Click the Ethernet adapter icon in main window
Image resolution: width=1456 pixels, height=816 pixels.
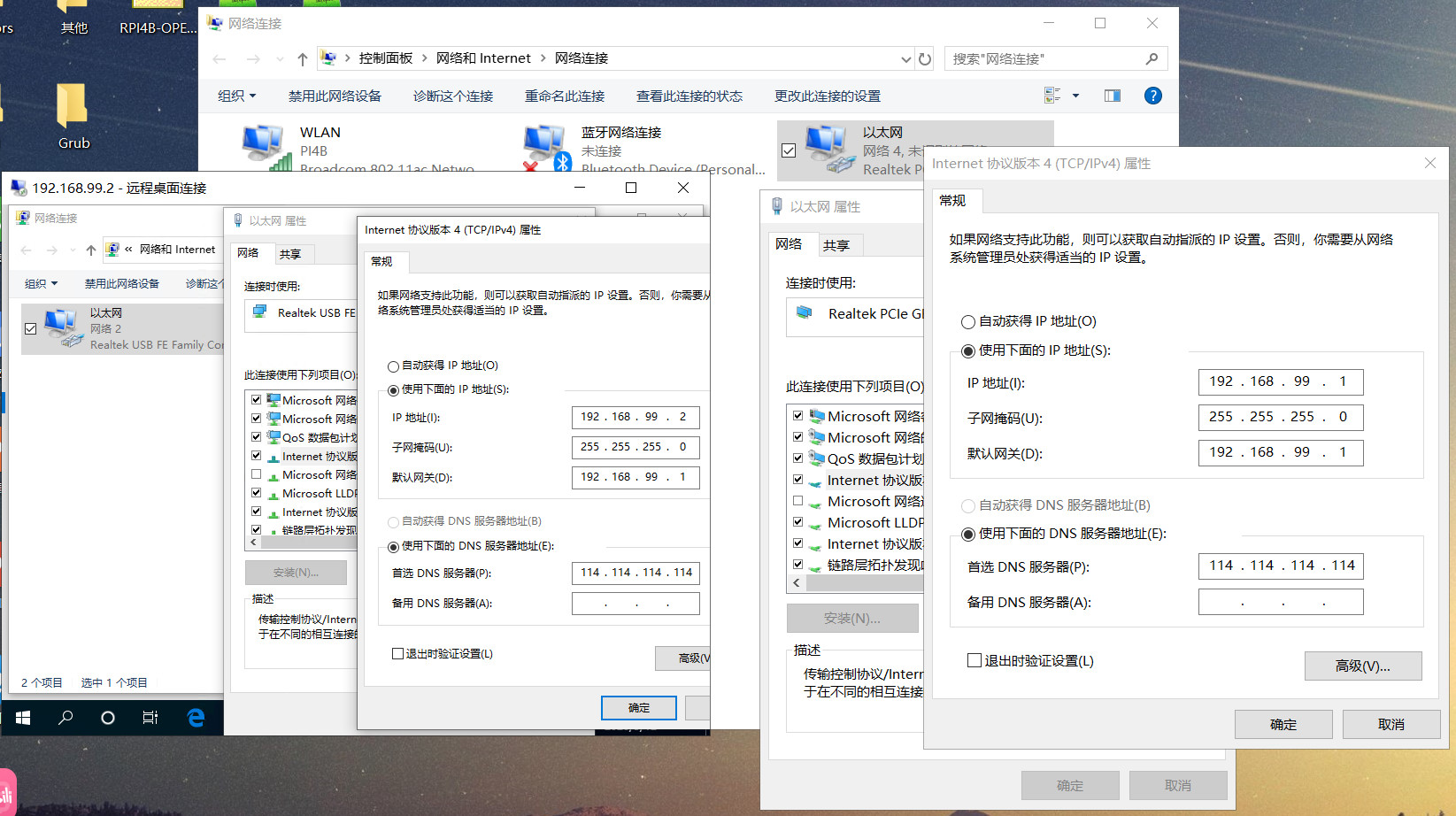[x=829, y=148]
